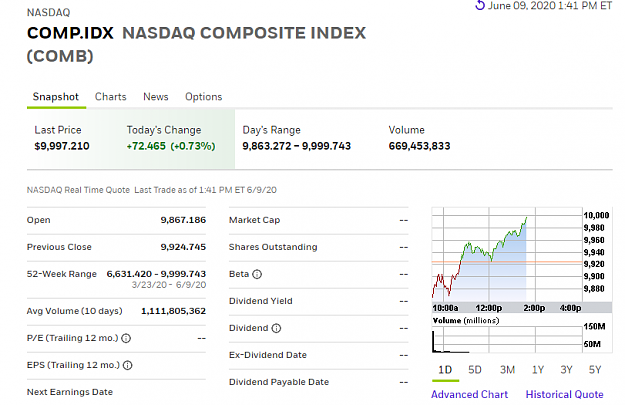
Task: Click the intraday price chart
Action: pyautogui.click(x=507, y=254)
